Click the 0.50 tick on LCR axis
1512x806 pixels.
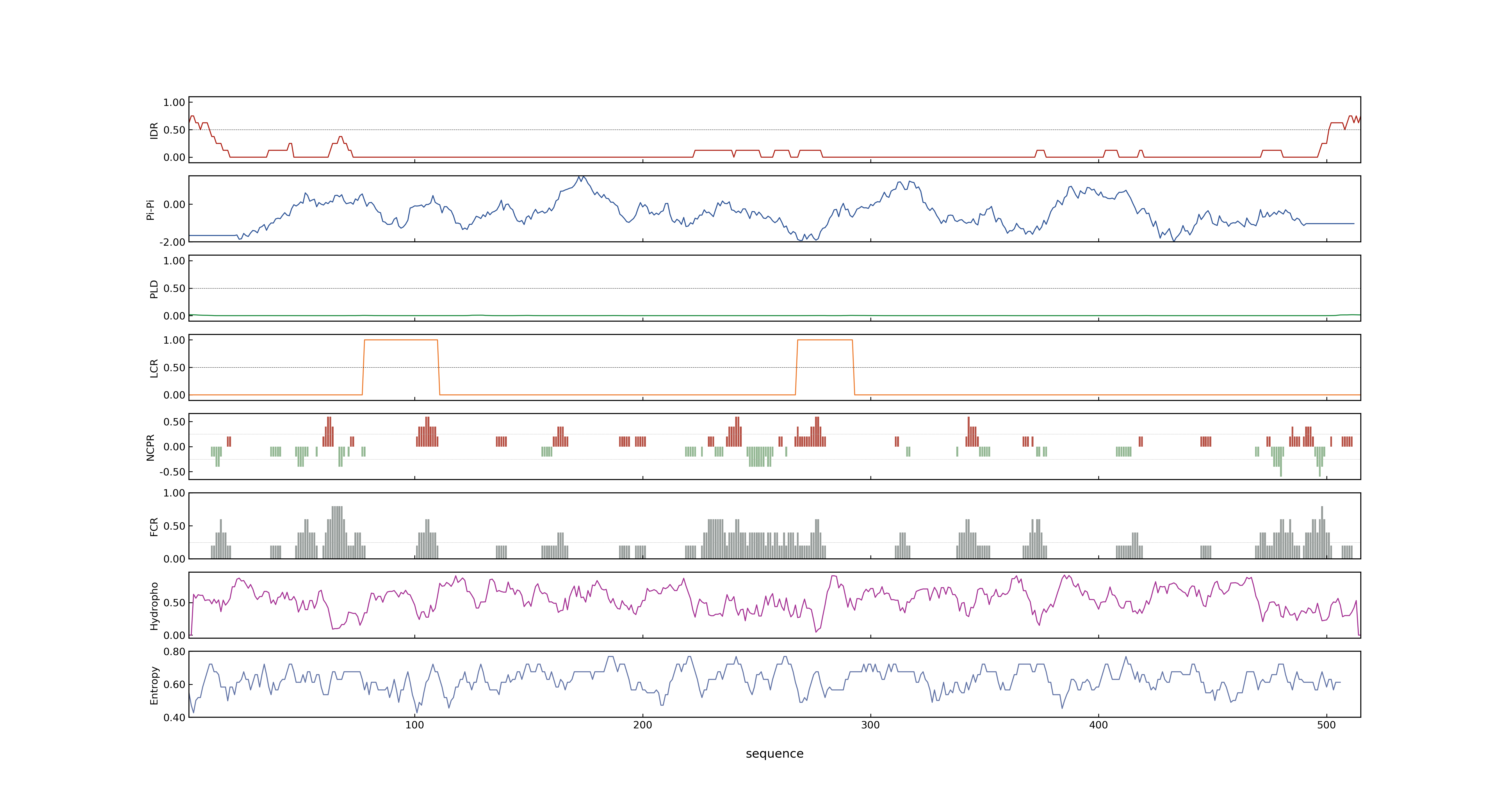pos(174,368)
